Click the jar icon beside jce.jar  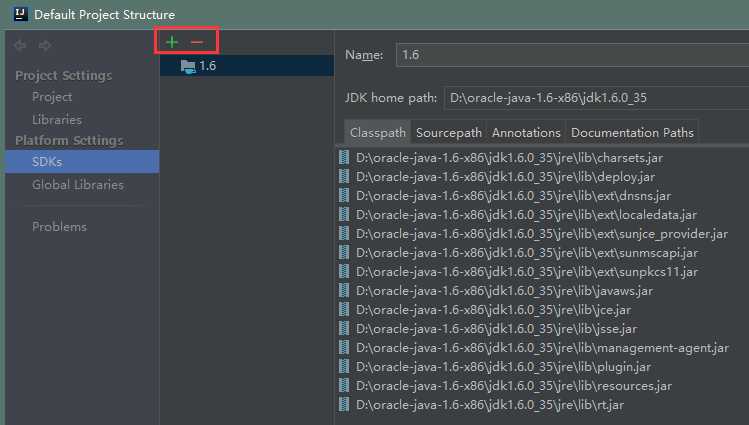[x=344, y=309]
